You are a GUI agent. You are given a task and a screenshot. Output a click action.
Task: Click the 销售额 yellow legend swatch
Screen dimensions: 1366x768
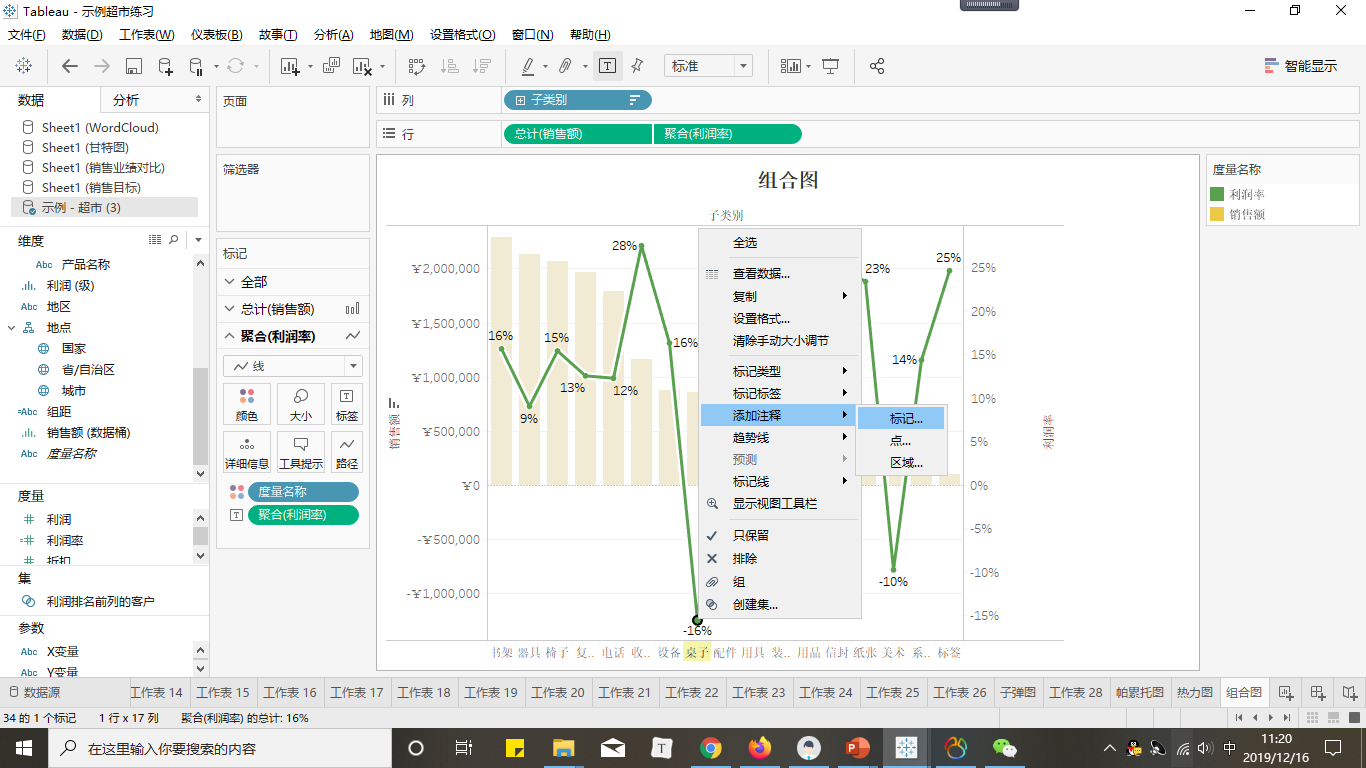pos(1217,214)
